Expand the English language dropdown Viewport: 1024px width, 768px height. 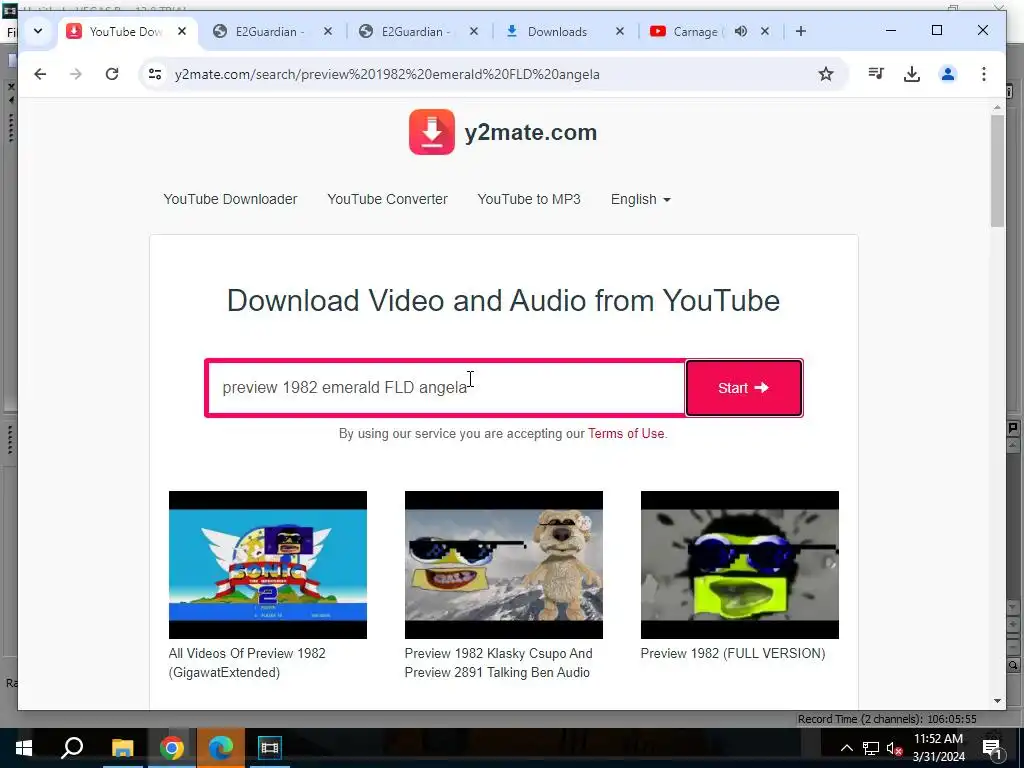coord(641,199)
